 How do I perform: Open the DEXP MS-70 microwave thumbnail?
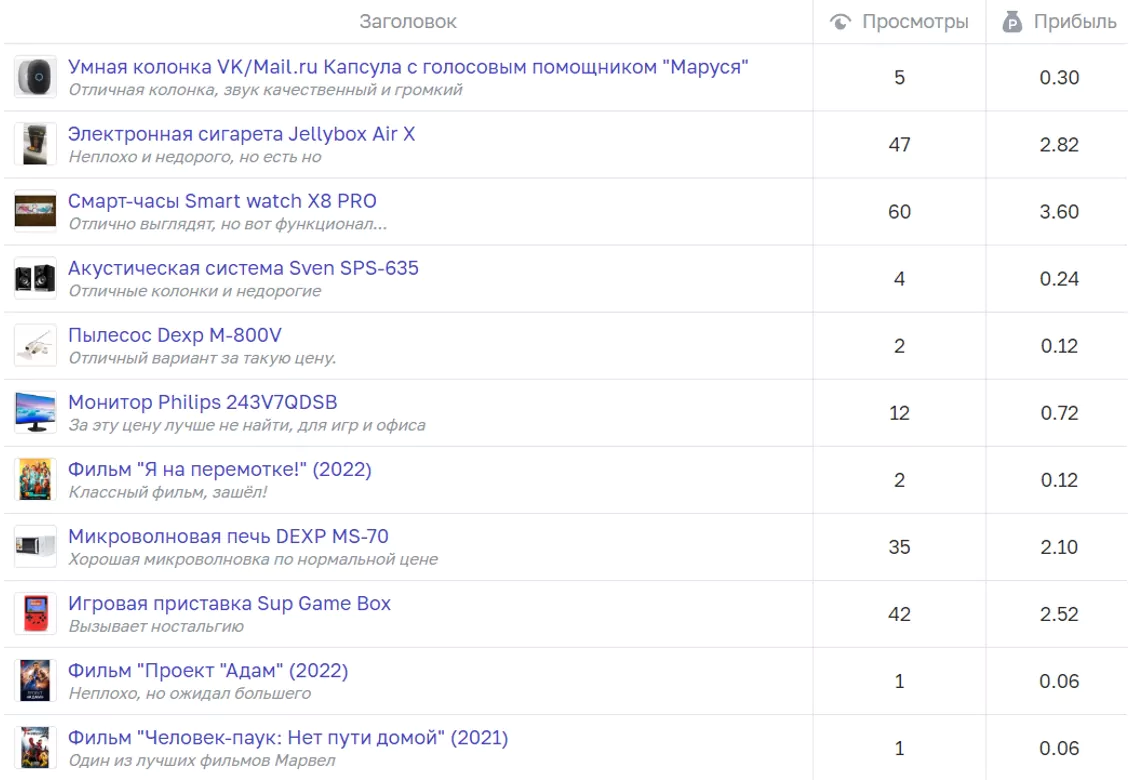pyautogui.click(x=35, y=547)
